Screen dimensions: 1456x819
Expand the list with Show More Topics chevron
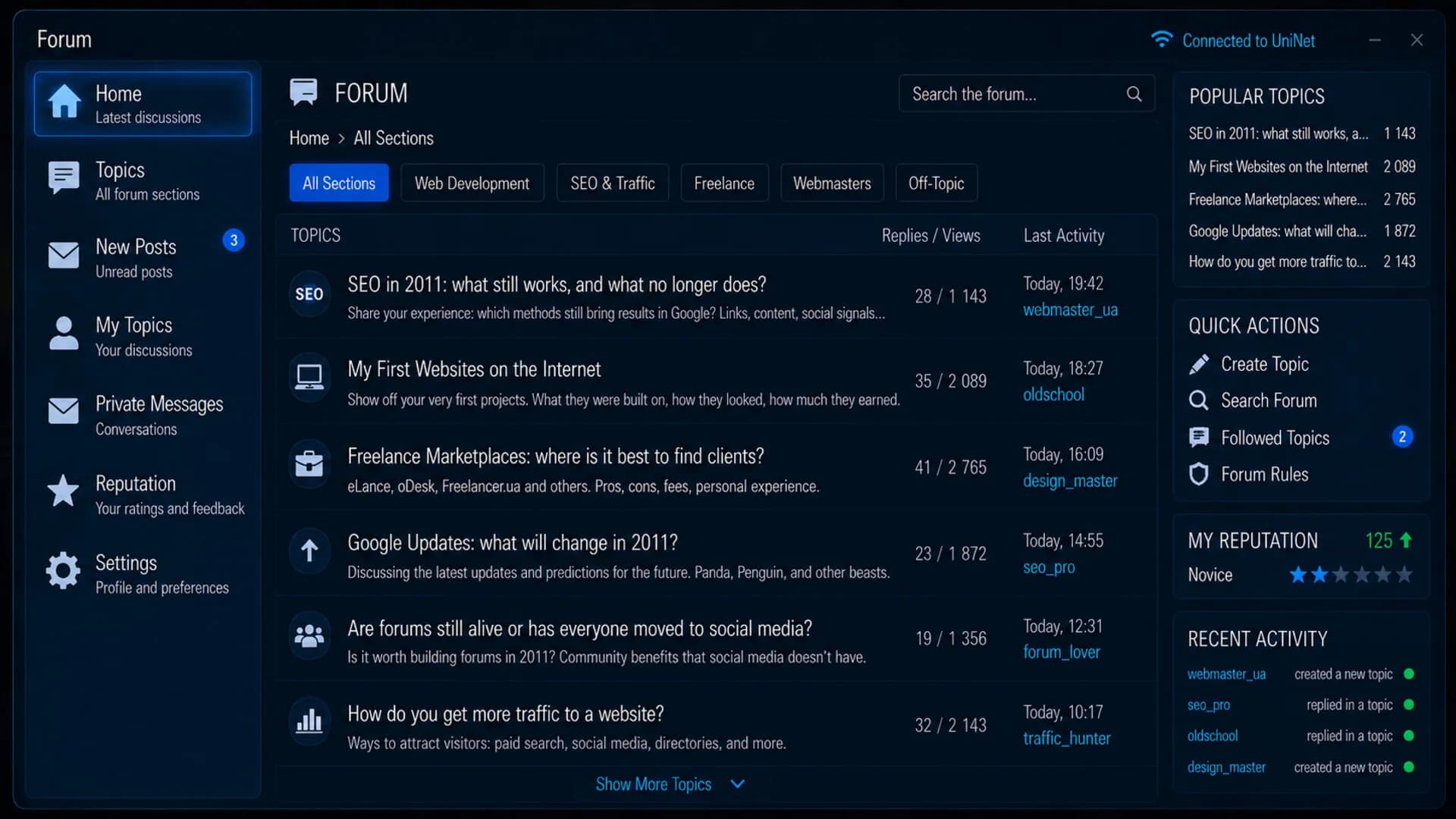click(x=737, y=784)
